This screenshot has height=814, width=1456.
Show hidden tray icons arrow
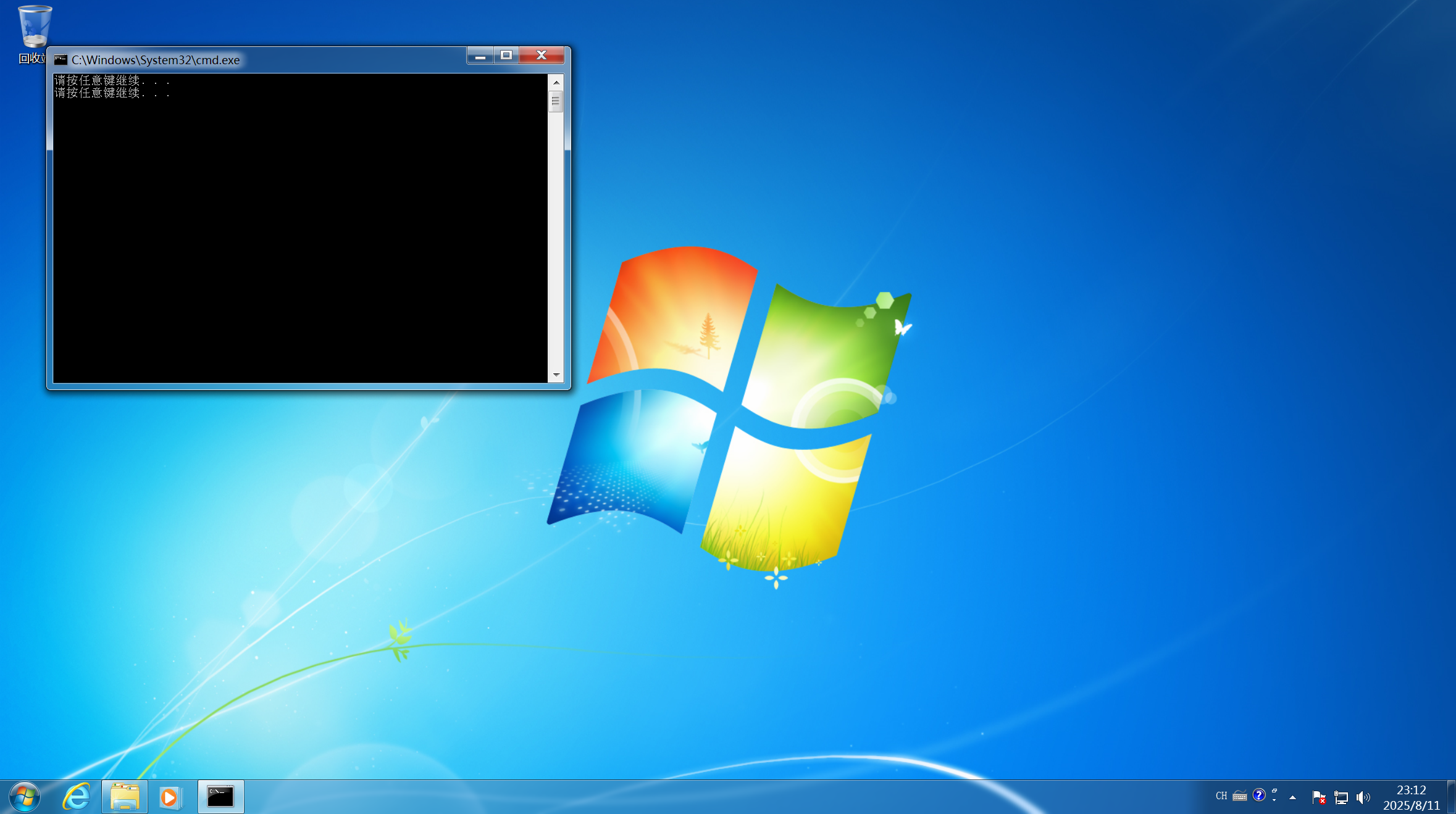pos(1292,797)
